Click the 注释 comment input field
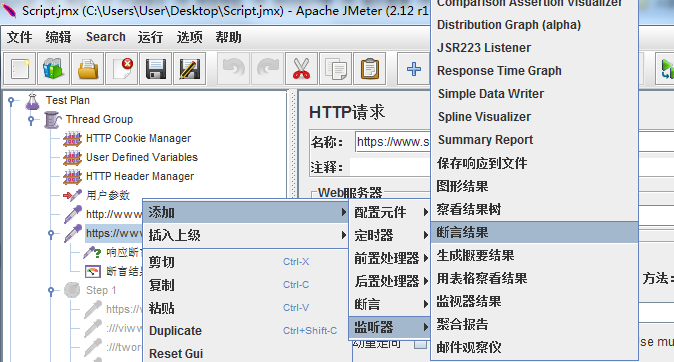Viewport: 674px width, 362px height. click(390, 167)
